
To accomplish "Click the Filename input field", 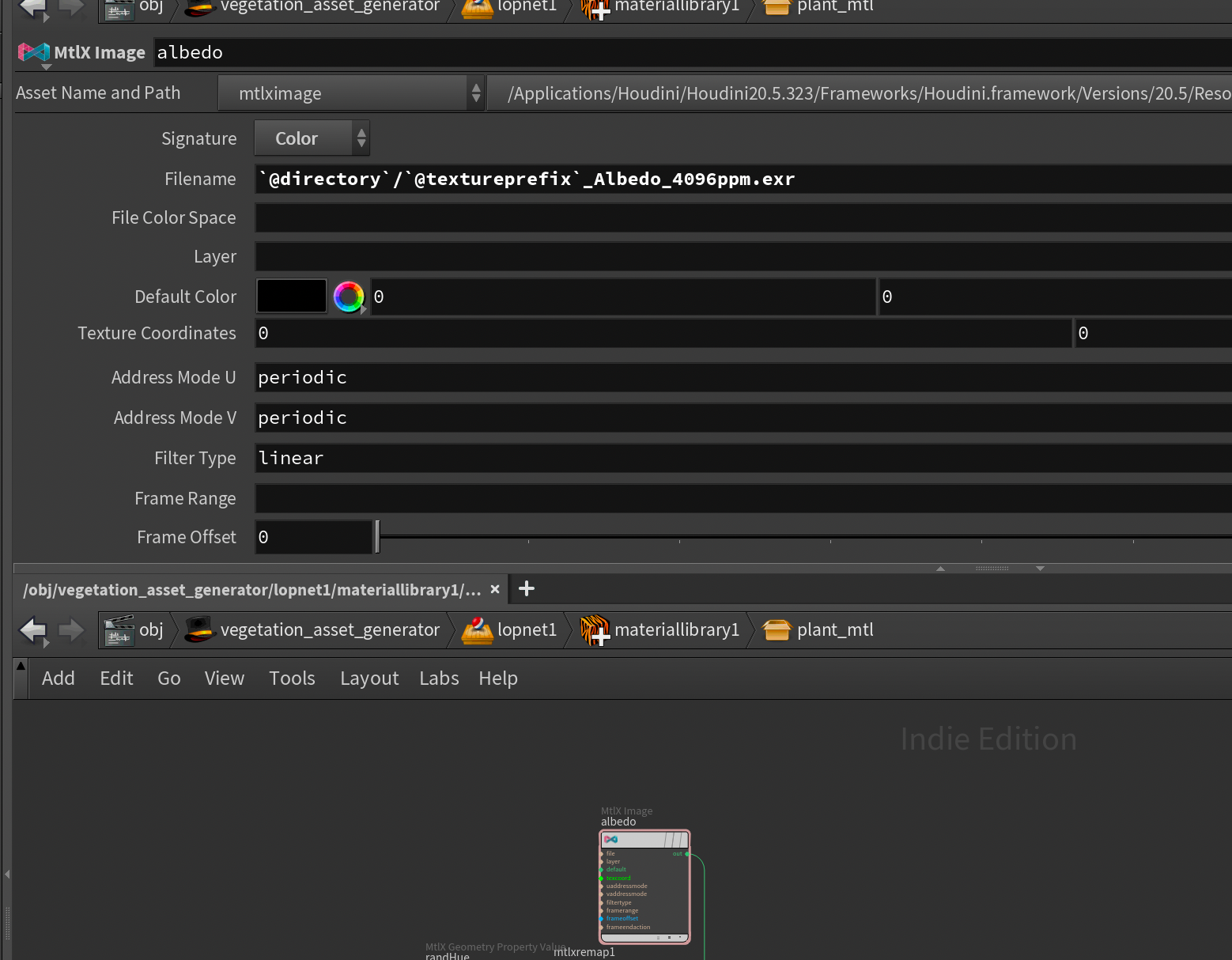I will click(743, 179).
